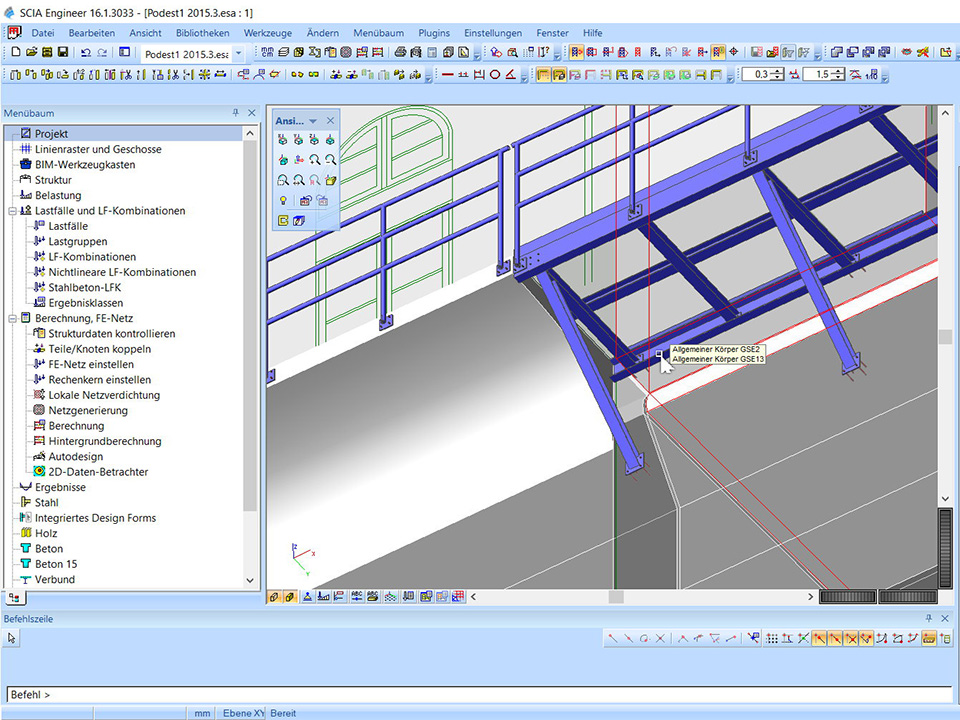Collapse Lastfälle und LF-Kombinationen tree node
The image size is (960, 720).
12,211
